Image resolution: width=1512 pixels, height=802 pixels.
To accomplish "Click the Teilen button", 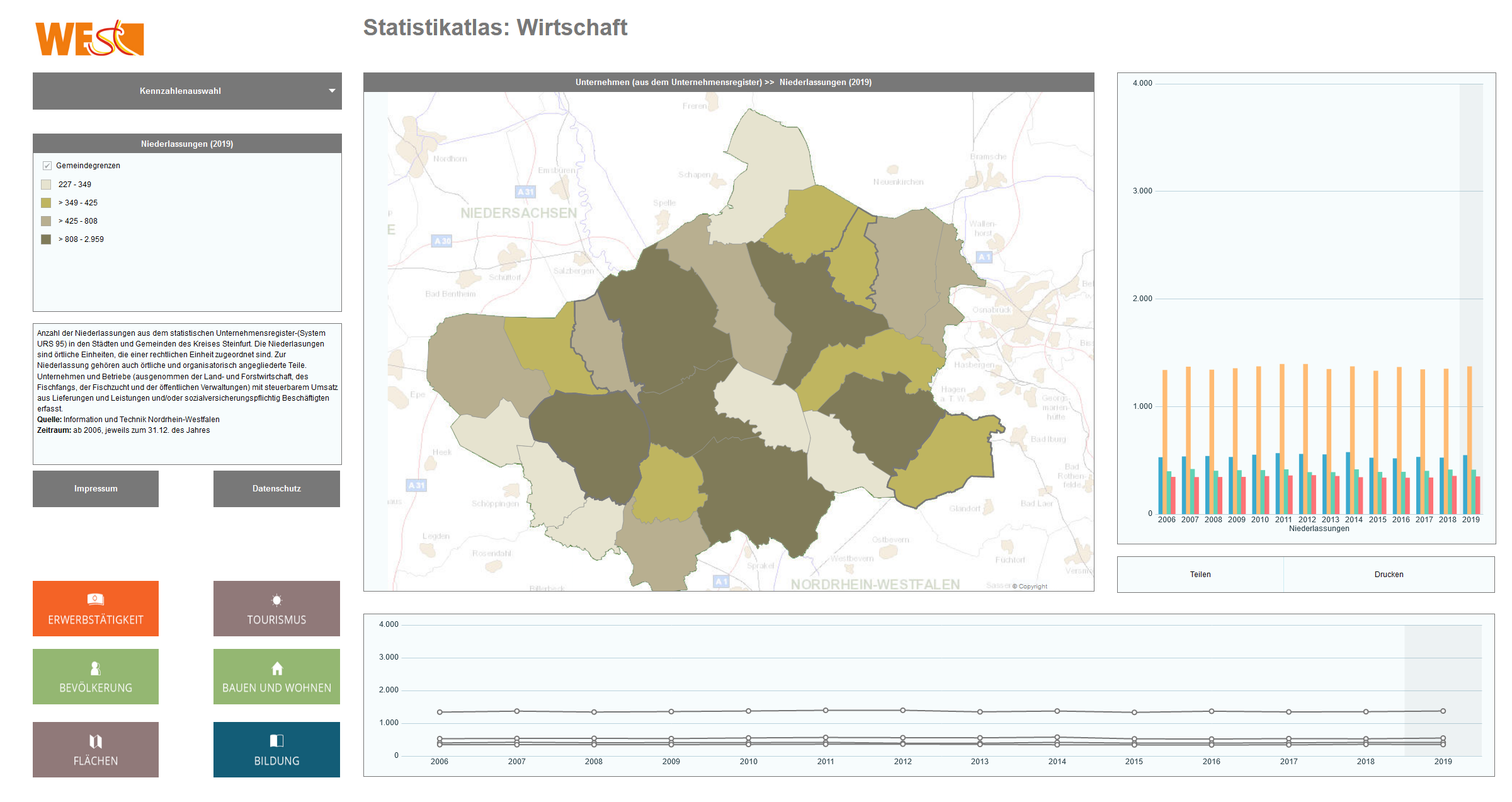I will (x=1200, y=575).
